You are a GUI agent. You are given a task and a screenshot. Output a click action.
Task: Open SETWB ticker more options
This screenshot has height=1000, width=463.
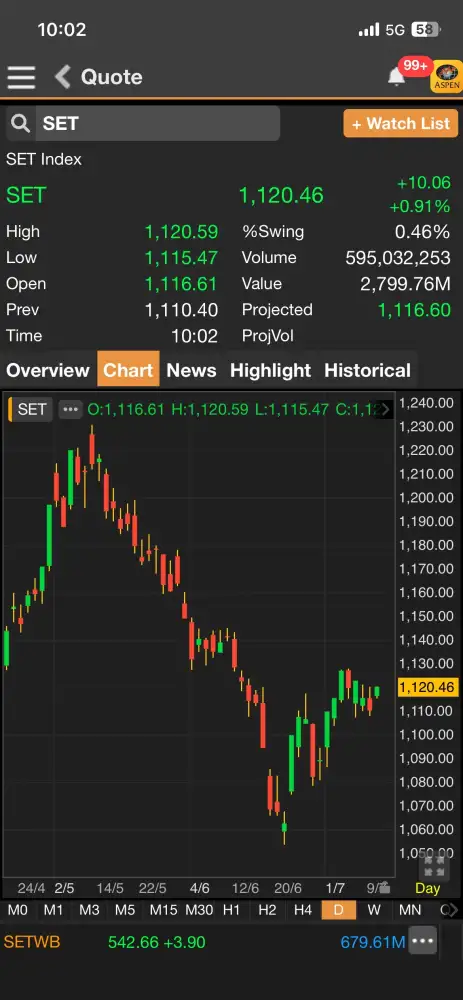pyautogui.click(x=422, y=941)
